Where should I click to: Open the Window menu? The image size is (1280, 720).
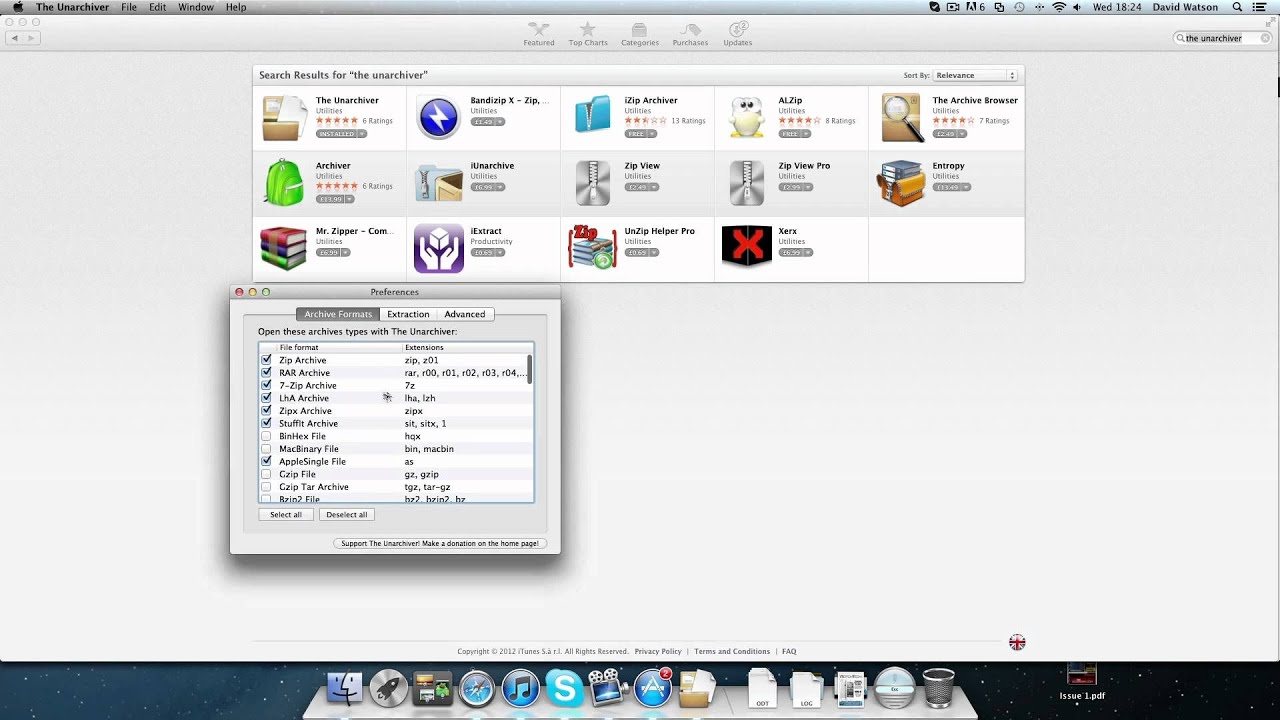point(196,7)
